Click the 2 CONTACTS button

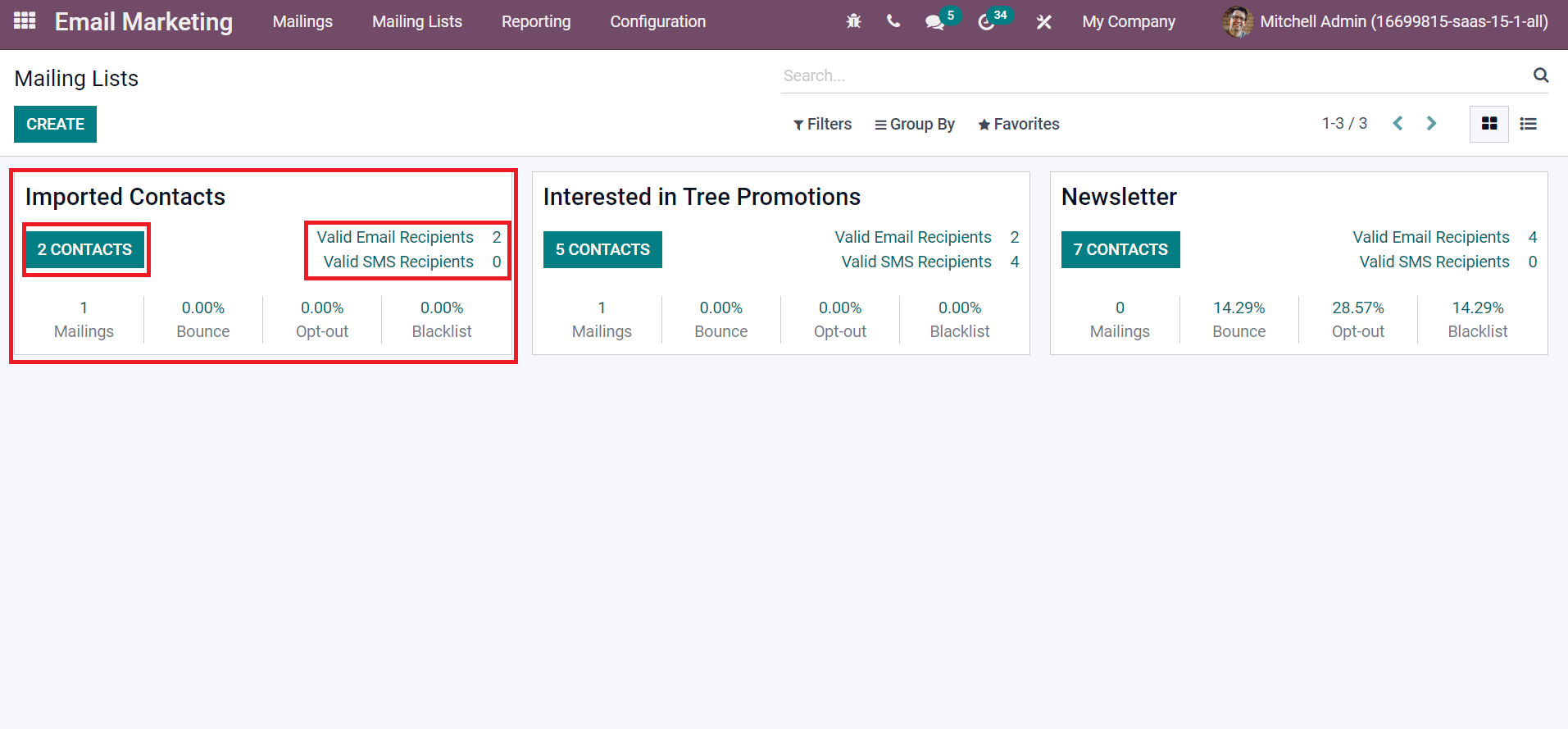(x=84, y=249)
